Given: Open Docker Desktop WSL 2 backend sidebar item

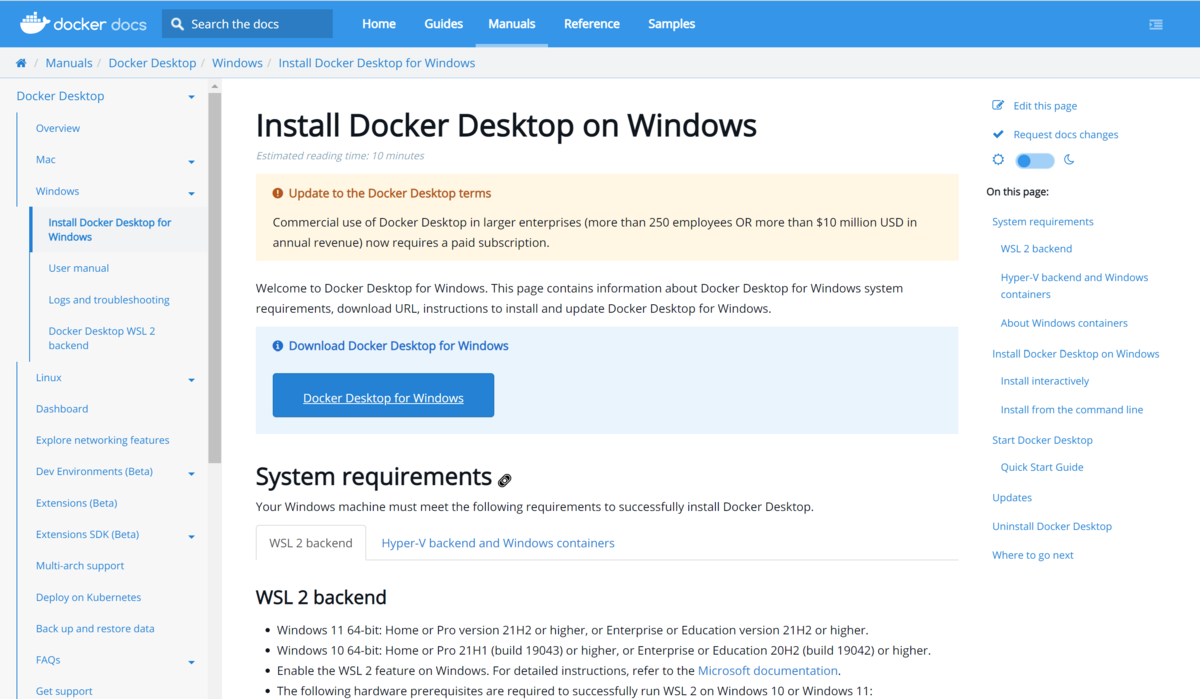Looking at the screenshot, I should [x=102, y=338].
